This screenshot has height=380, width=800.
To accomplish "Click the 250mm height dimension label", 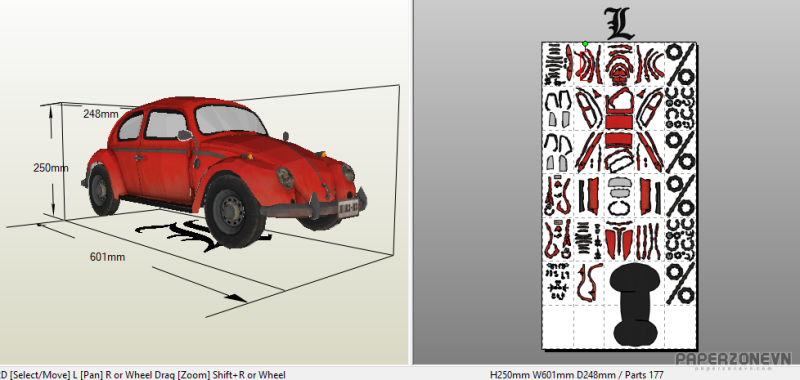I will tap(51, 167).
